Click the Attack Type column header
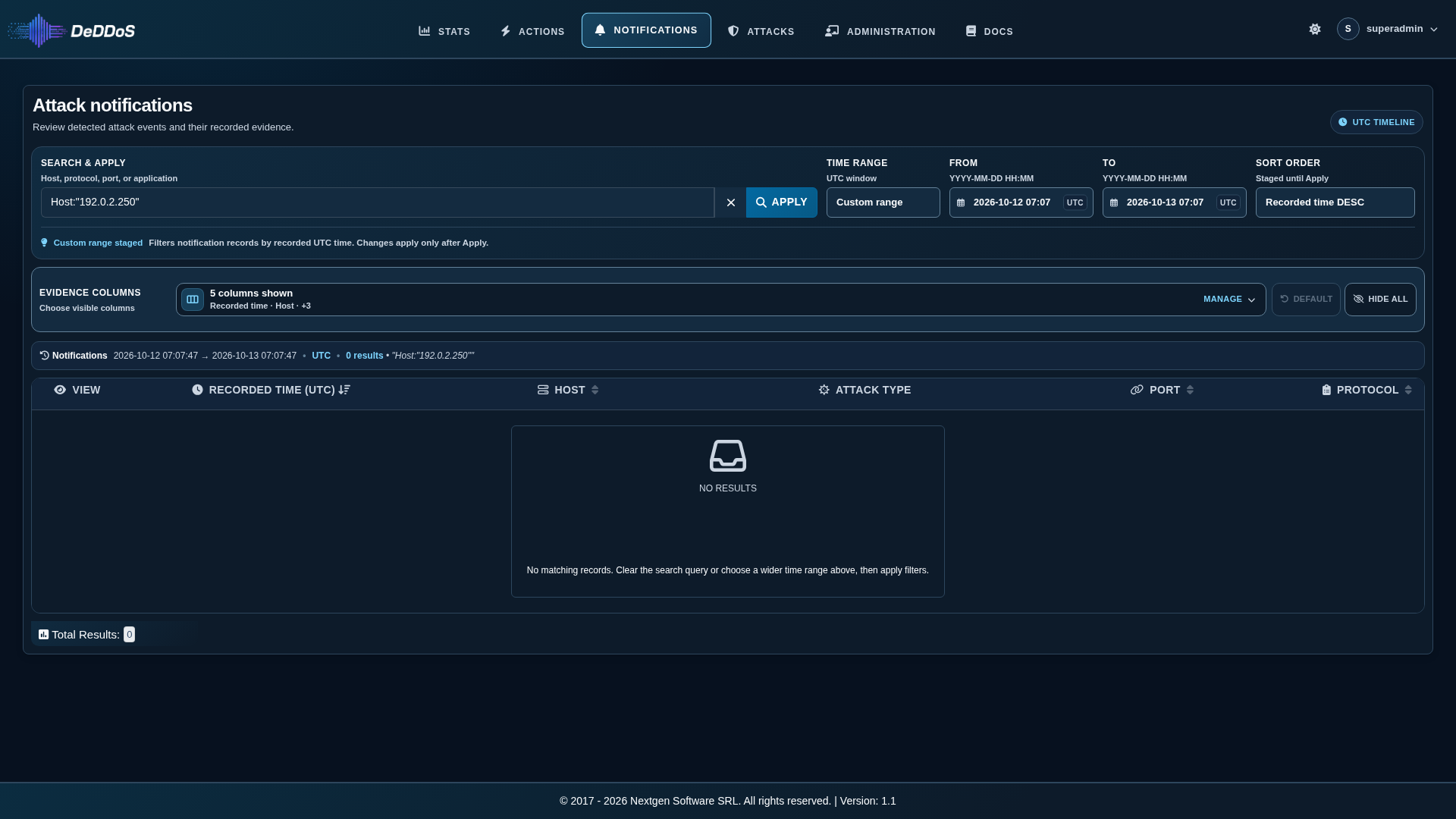Image resolution: width=1456 pixels, height=819 pixels. pyautogui.click(x=864, y=390)
